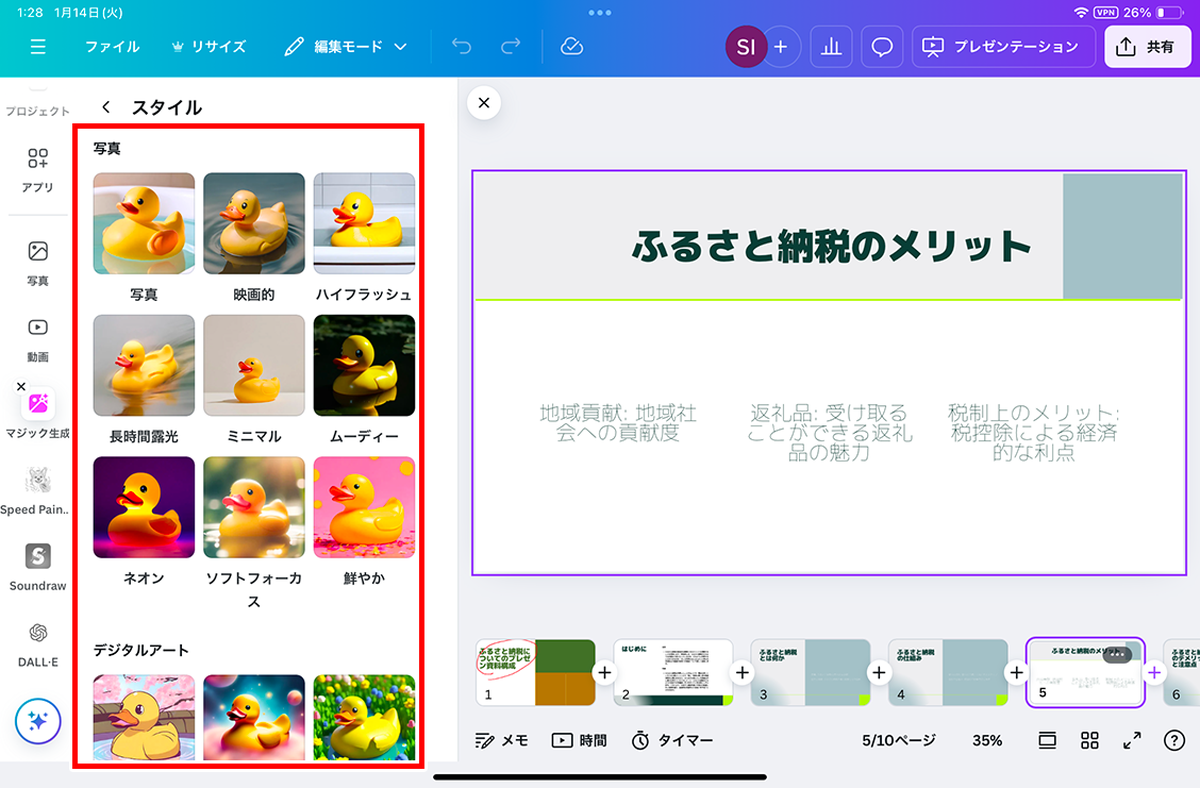Open the DALL·E app
The height and width of the screenshot is (788, 1200).
tap(38, 642)
